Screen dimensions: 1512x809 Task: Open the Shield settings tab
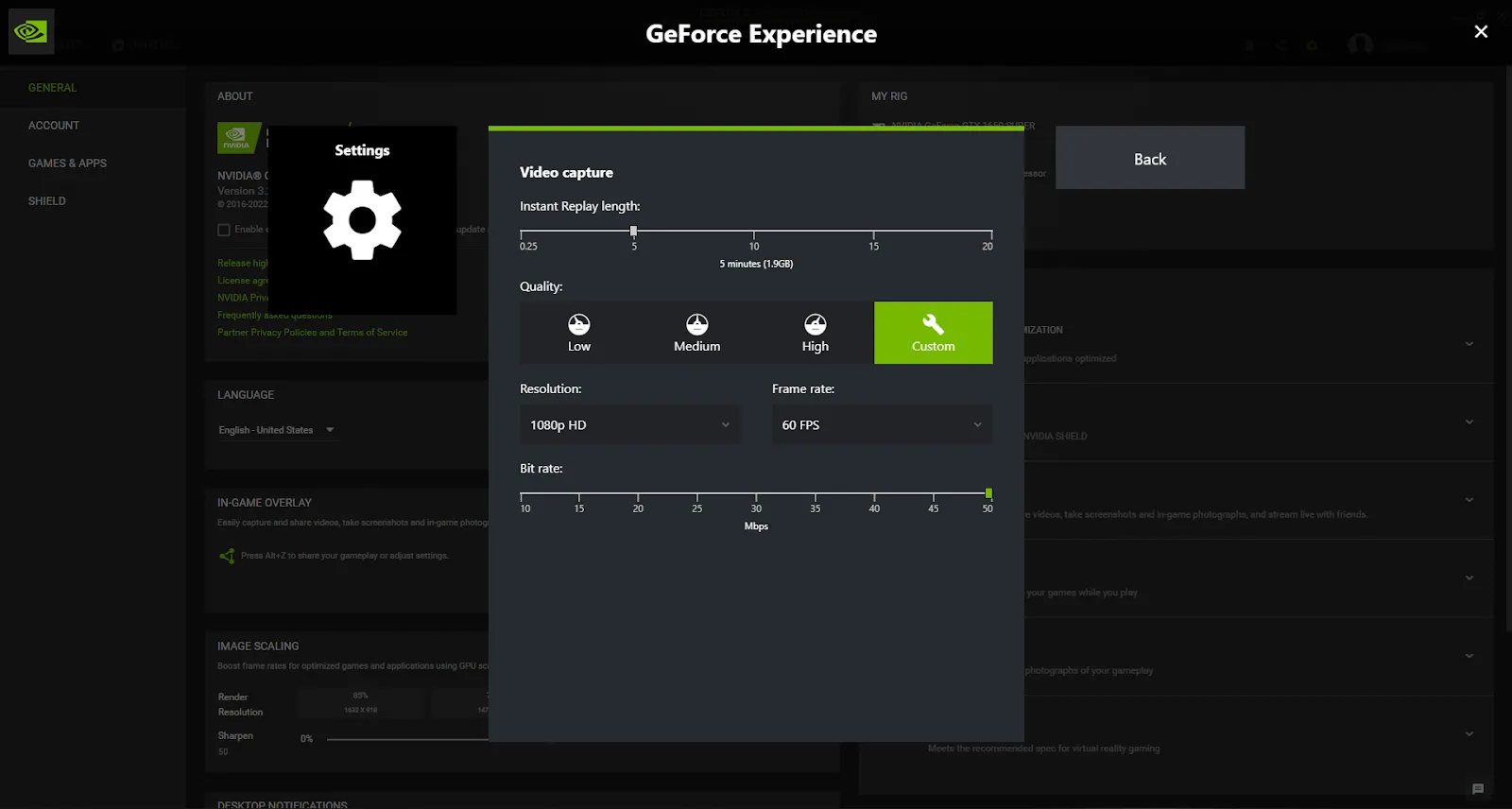pos(47,201)
